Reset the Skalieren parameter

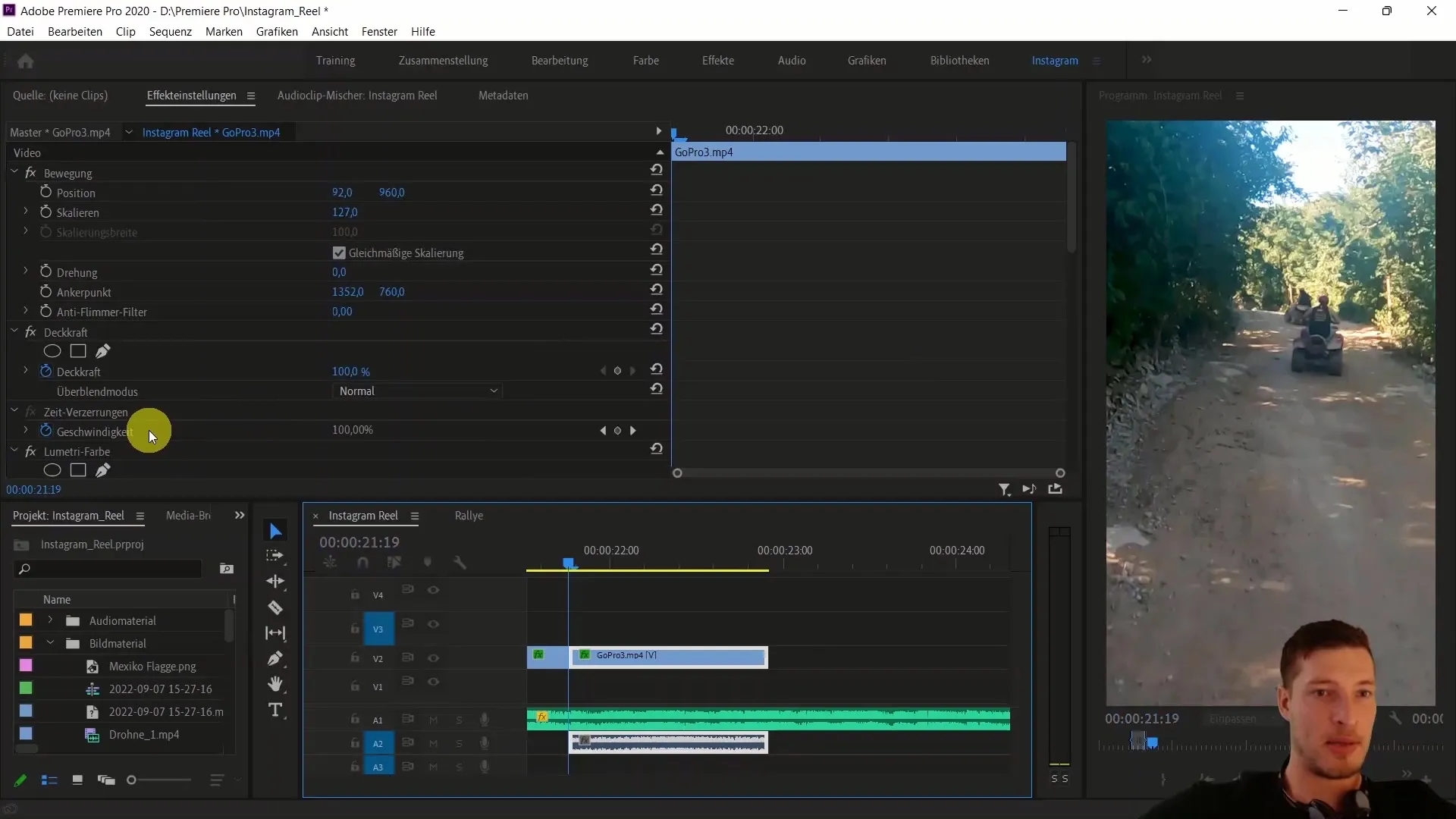tap(657, 210)
